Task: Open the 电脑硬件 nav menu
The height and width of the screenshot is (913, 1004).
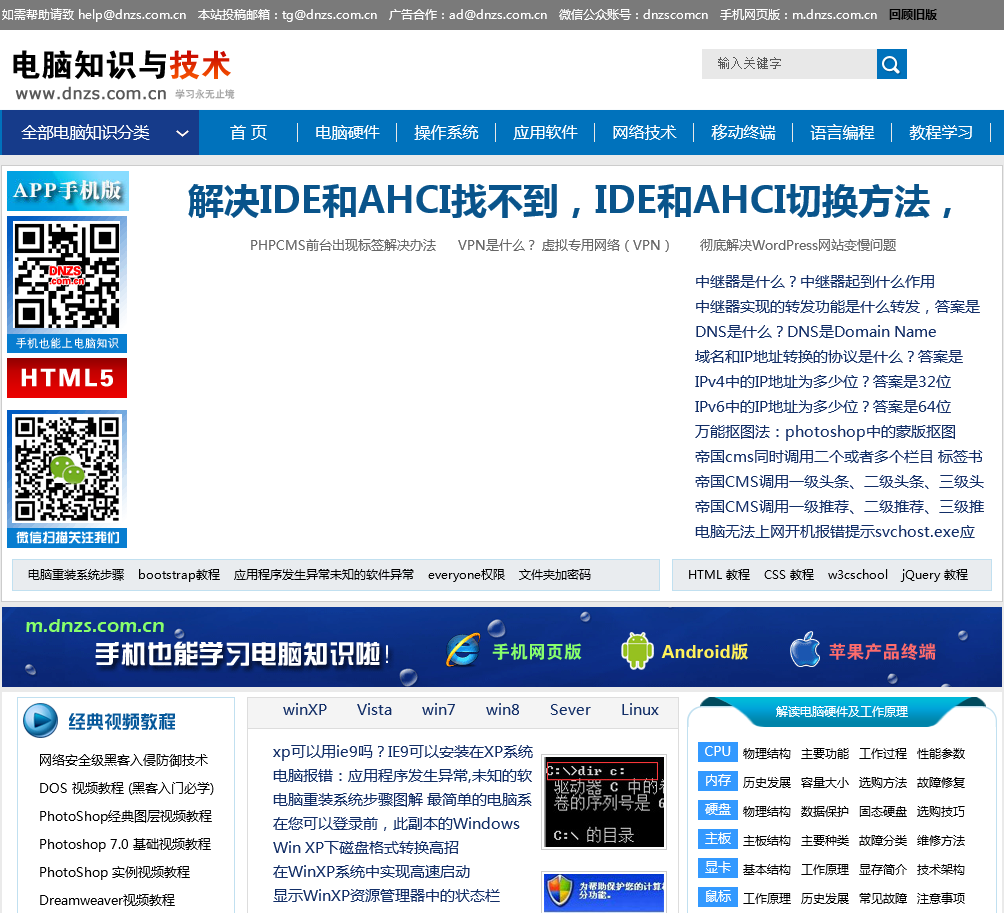Action: [347, 133]
